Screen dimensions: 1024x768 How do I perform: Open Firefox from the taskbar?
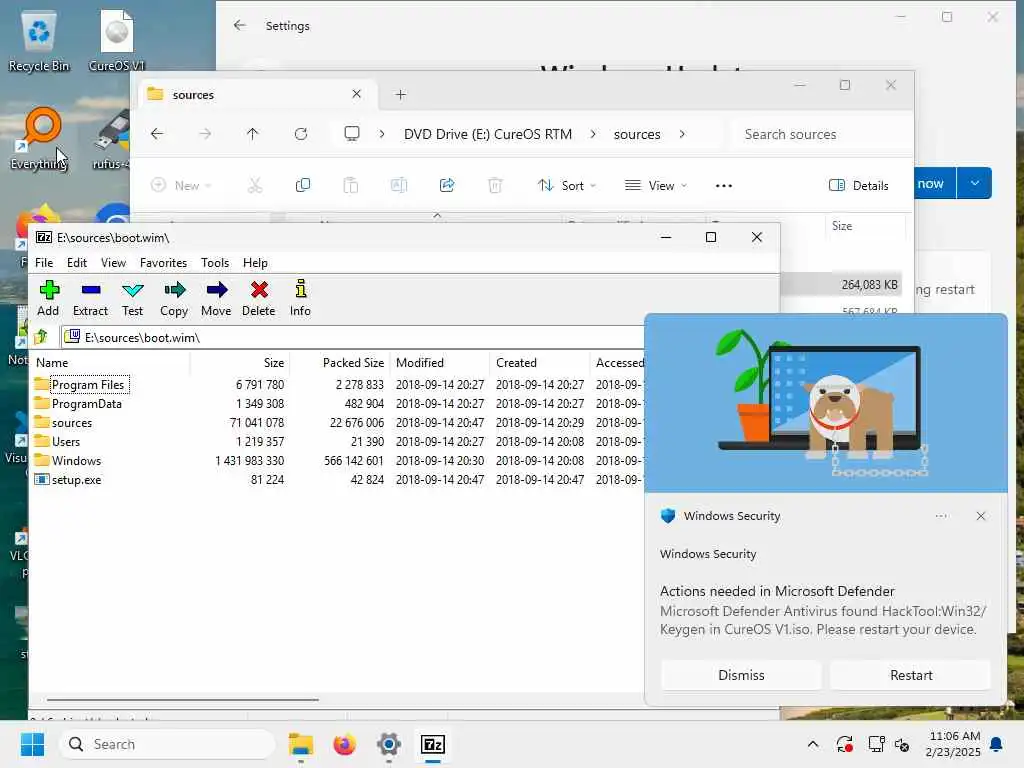tap(345, 744)
